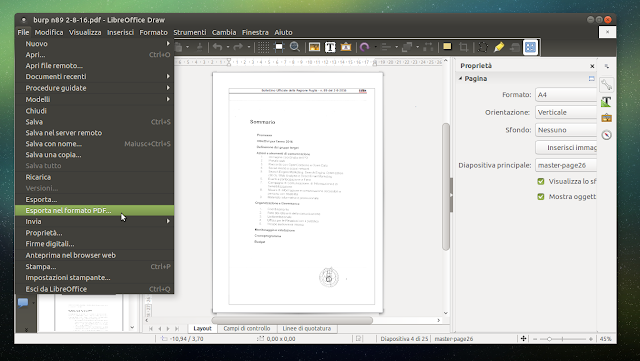640x361 pixels.
Task: Choose Salva con nome from File menu
Action: pos(95,144)
